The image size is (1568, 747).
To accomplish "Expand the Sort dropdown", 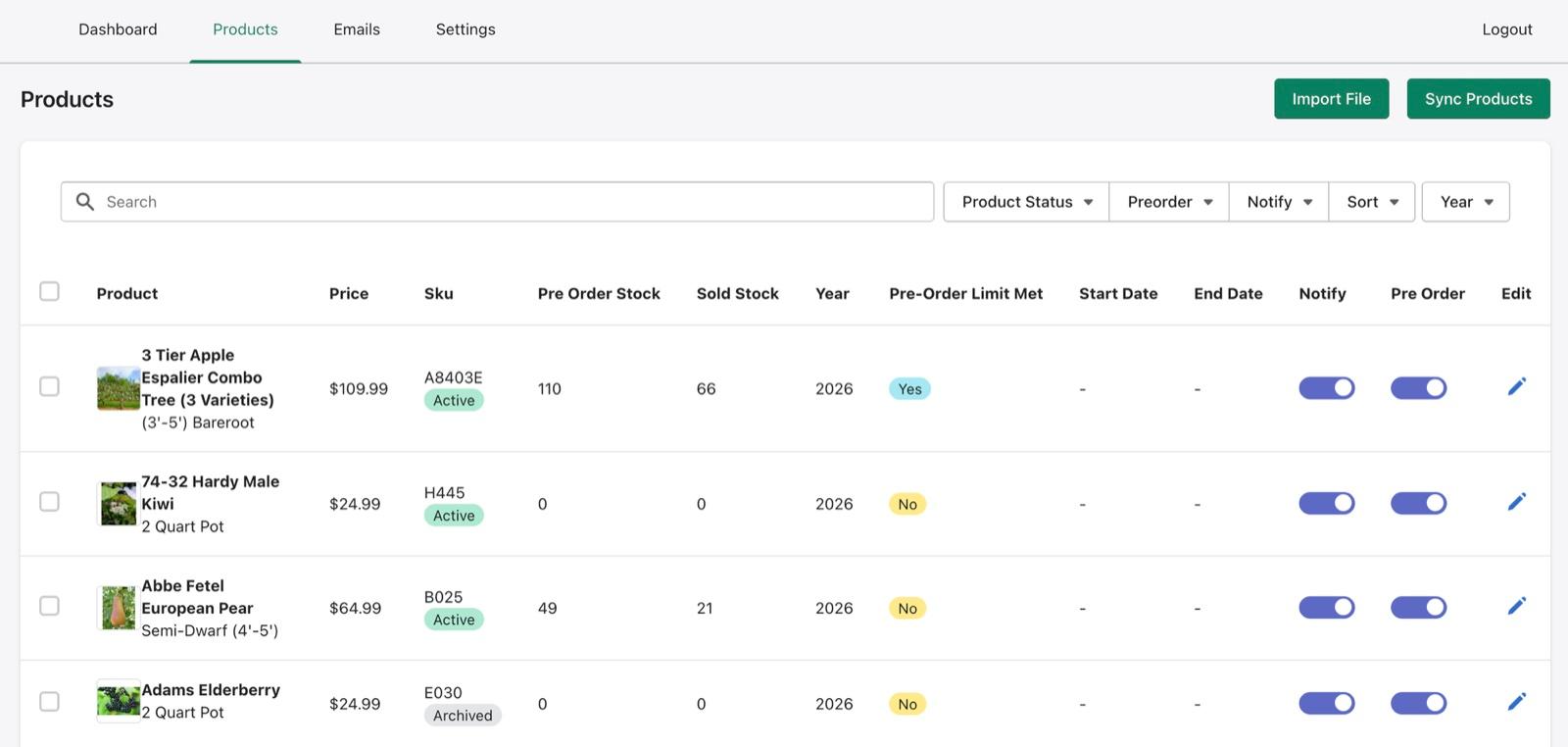I will (x=1372, y=202).
